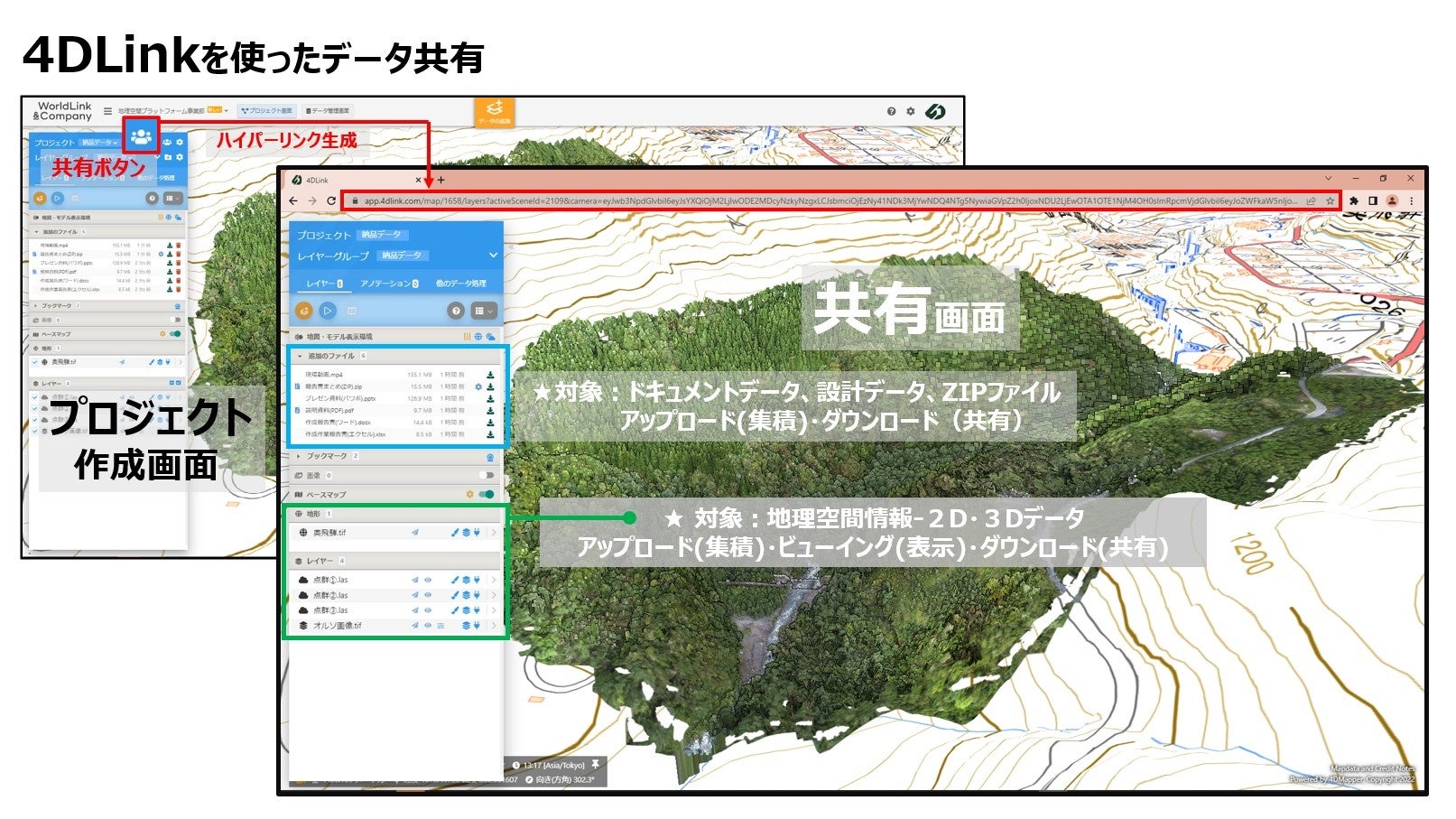
Task: Go back in the browser
Action: [x=293, y=200]
